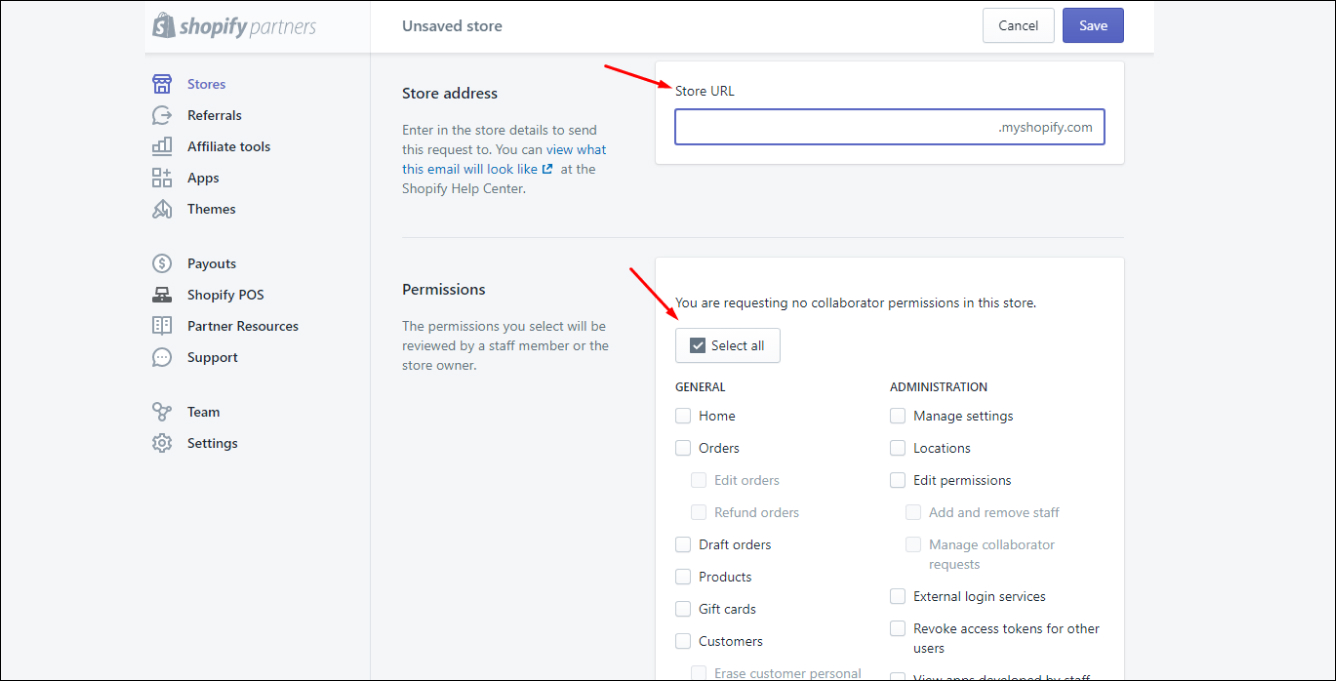Click the Shopify Partners logo
The image size is (1336, 681).
coord(234,26)
